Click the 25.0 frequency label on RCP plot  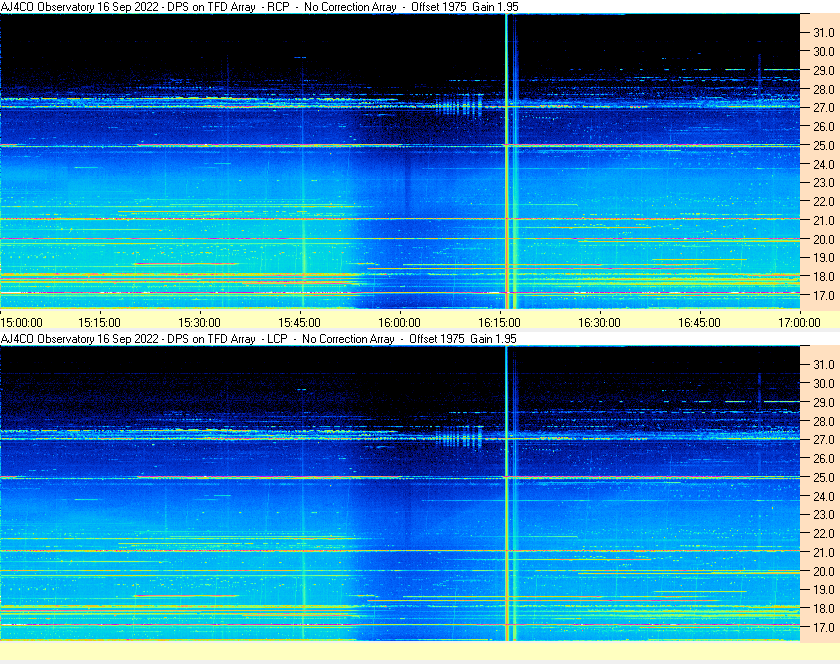pyautogui.click(x=824, y=145)
